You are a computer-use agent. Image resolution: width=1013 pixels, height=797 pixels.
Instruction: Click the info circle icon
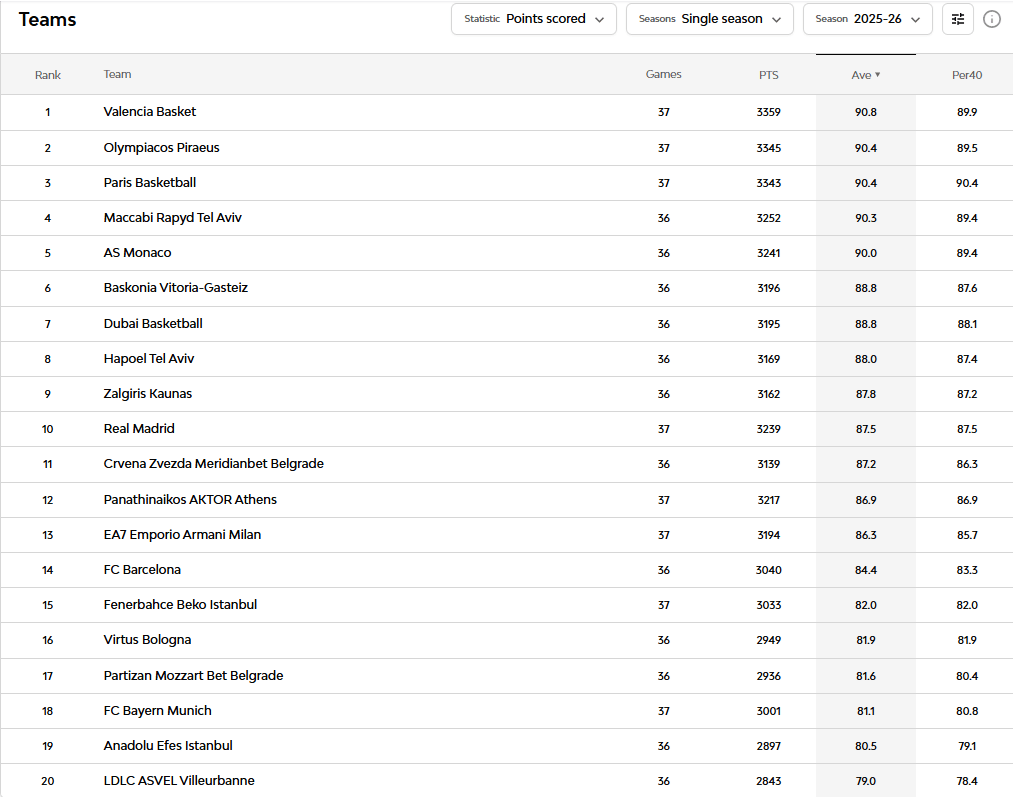[x=992, y=19]
